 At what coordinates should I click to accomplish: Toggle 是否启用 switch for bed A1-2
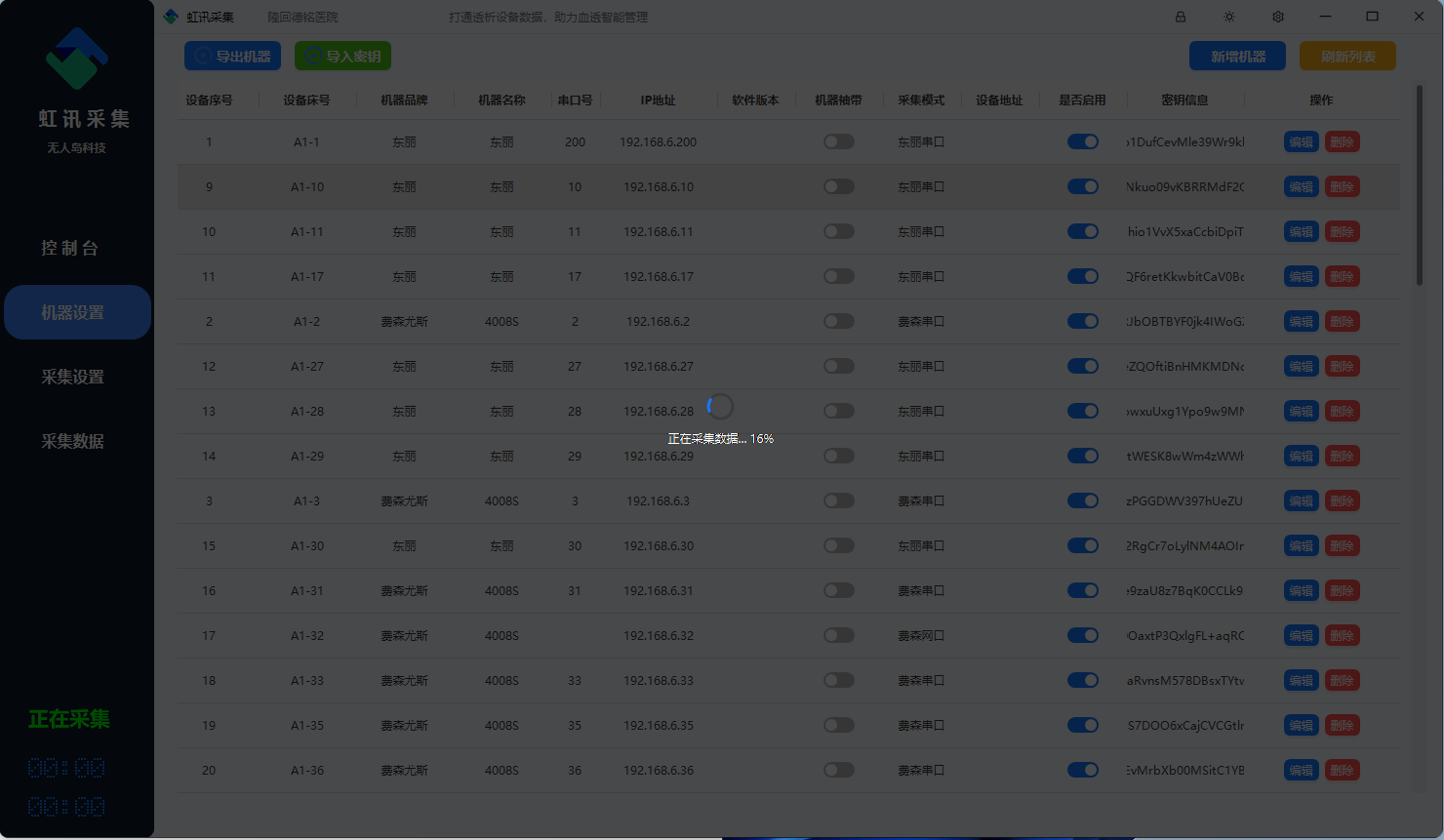point(1083,321)
